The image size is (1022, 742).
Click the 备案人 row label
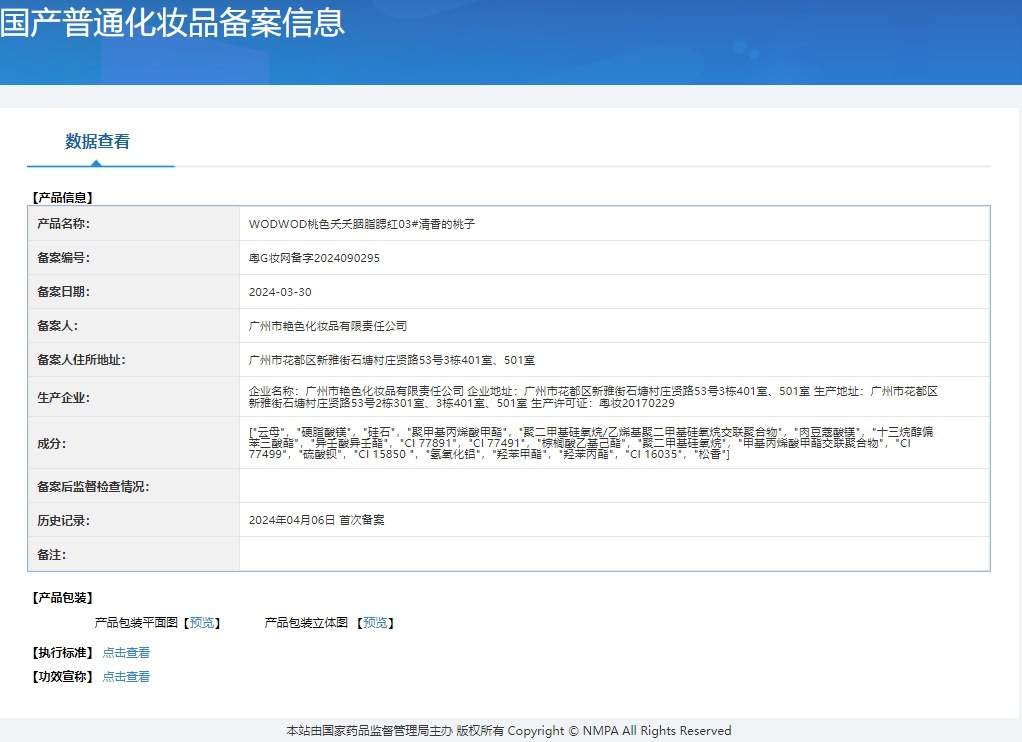click(x=57, y=325)
